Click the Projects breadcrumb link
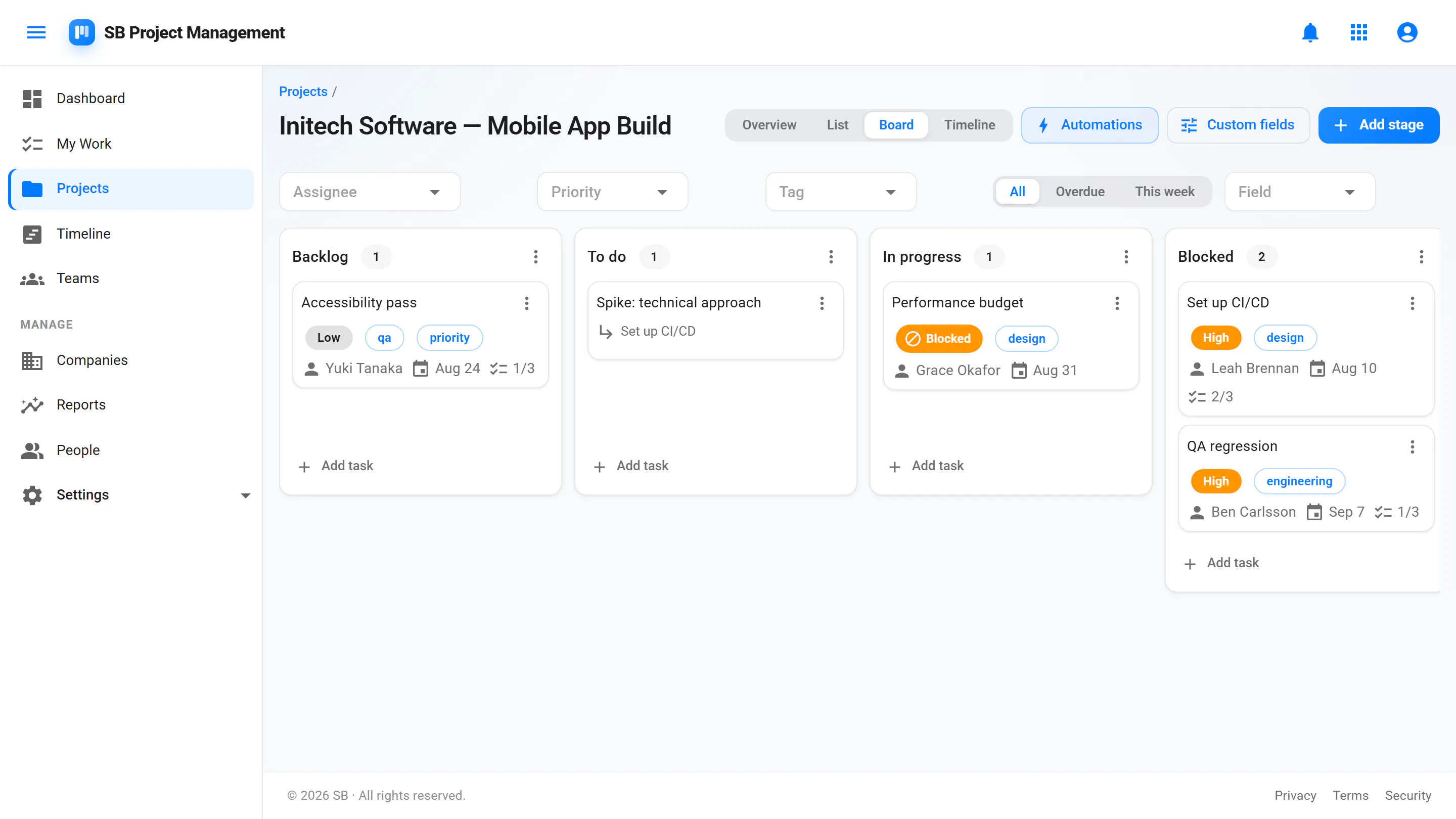The height and width of the screenshot is (819, 1456). tap(303, 92)
